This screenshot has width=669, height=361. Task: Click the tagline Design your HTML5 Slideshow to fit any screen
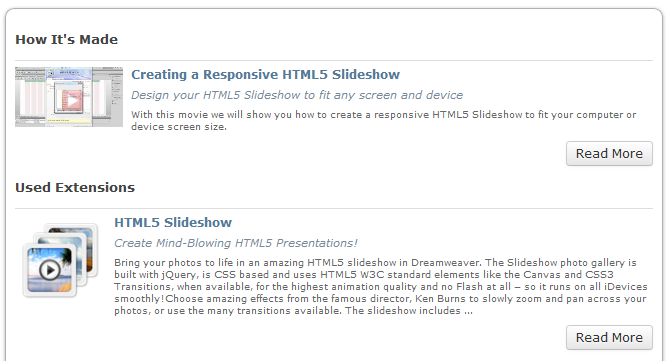(297, 95)
